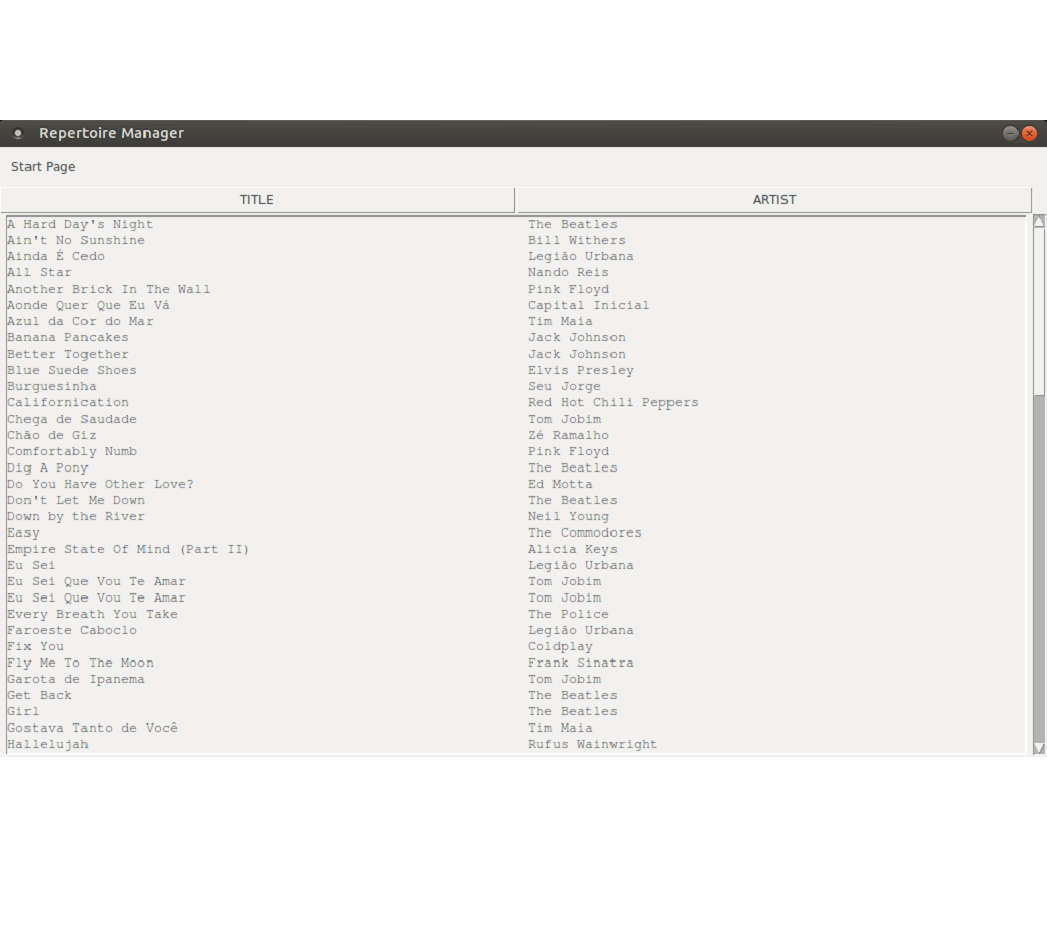The image size is (1047, 941).
Task: Select 'Comfortably Numb' entry
Action: point(72,451)
